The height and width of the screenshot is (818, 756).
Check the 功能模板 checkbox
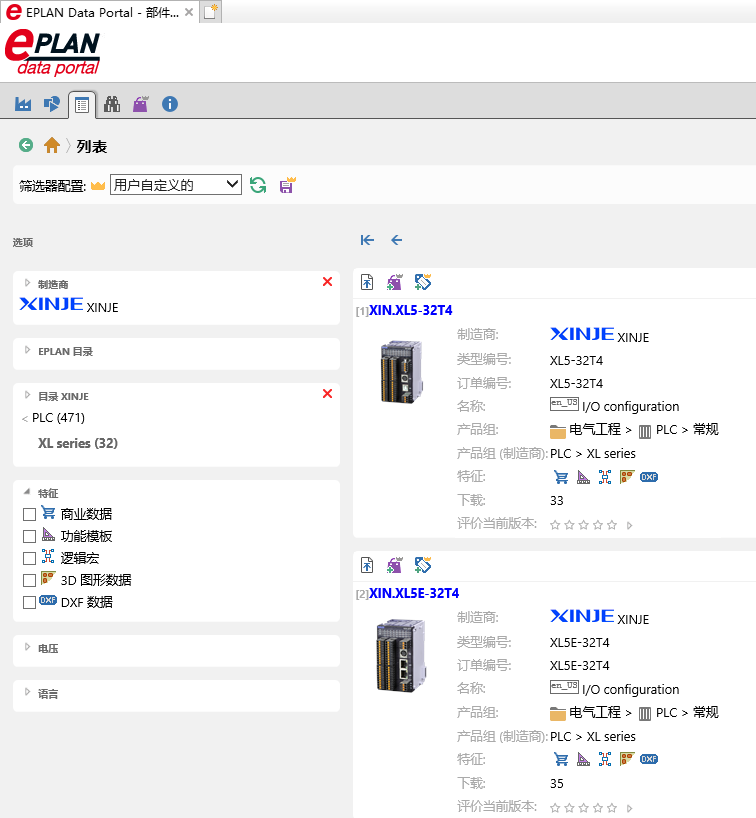coord(29,536)
